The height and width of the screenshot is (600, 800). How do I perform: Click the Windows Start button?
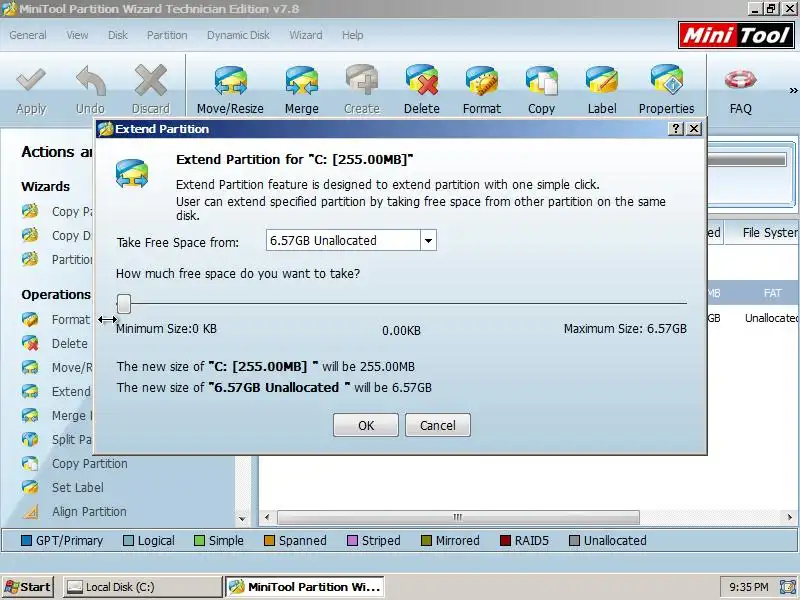[x=28, y=587]
